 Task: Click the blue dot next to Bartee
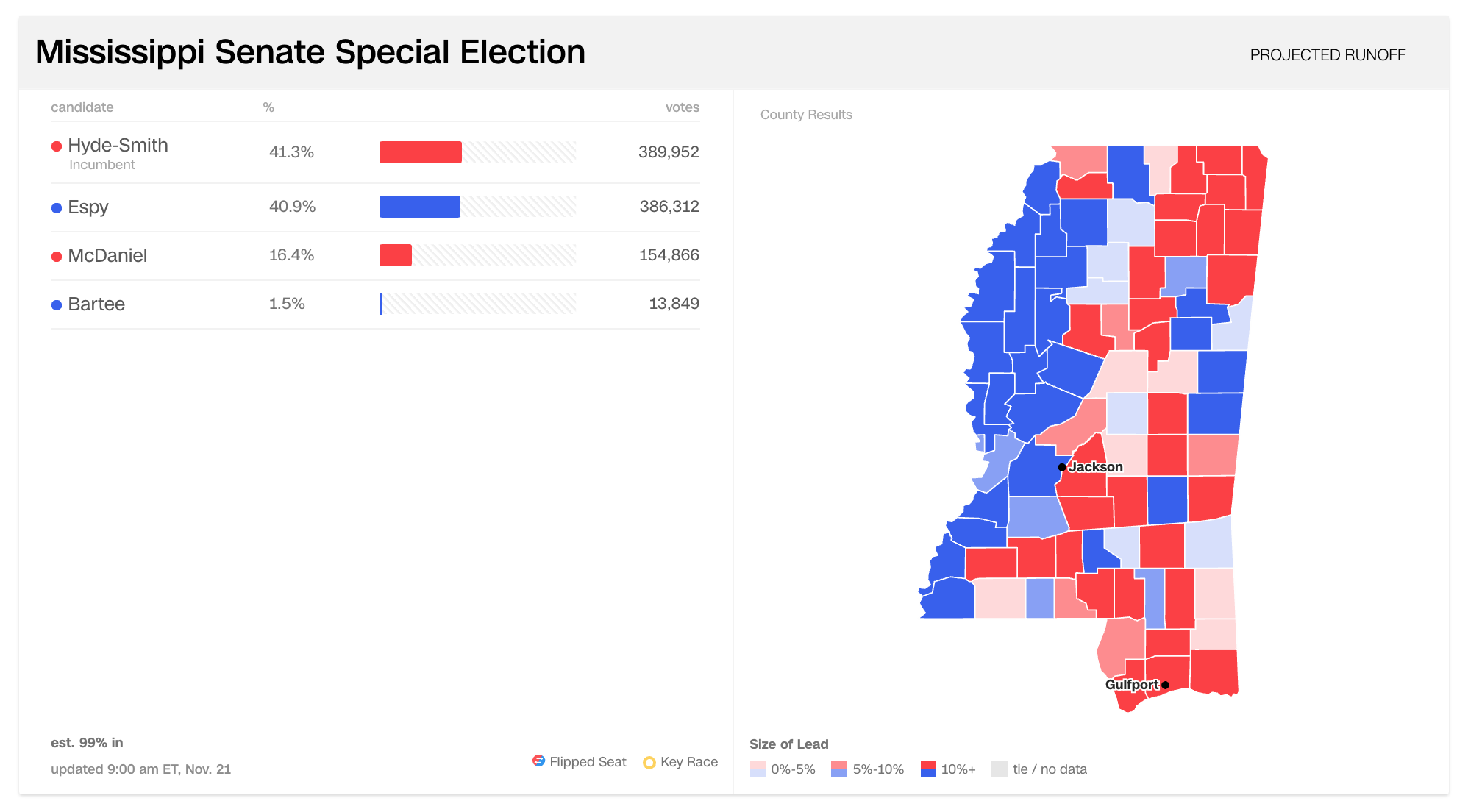coord(57,305)
